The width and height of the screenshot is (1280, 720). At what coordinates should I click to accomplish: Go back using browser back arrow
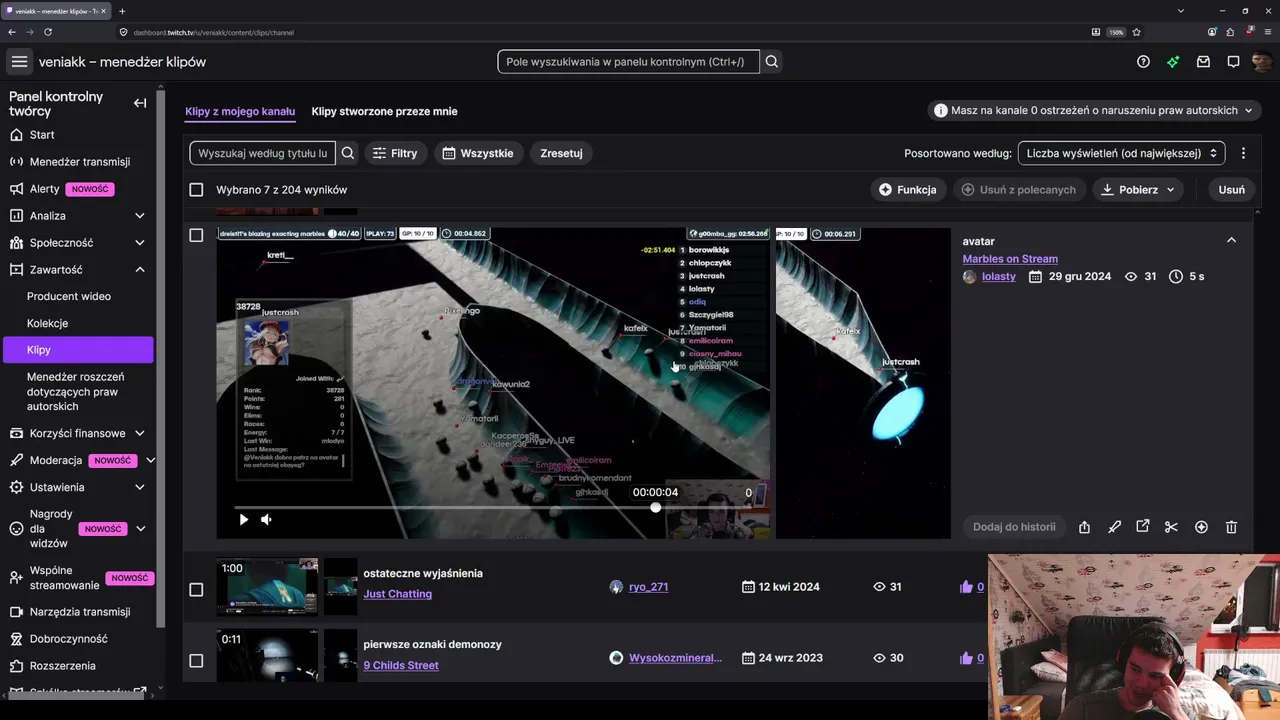(12, 32)
